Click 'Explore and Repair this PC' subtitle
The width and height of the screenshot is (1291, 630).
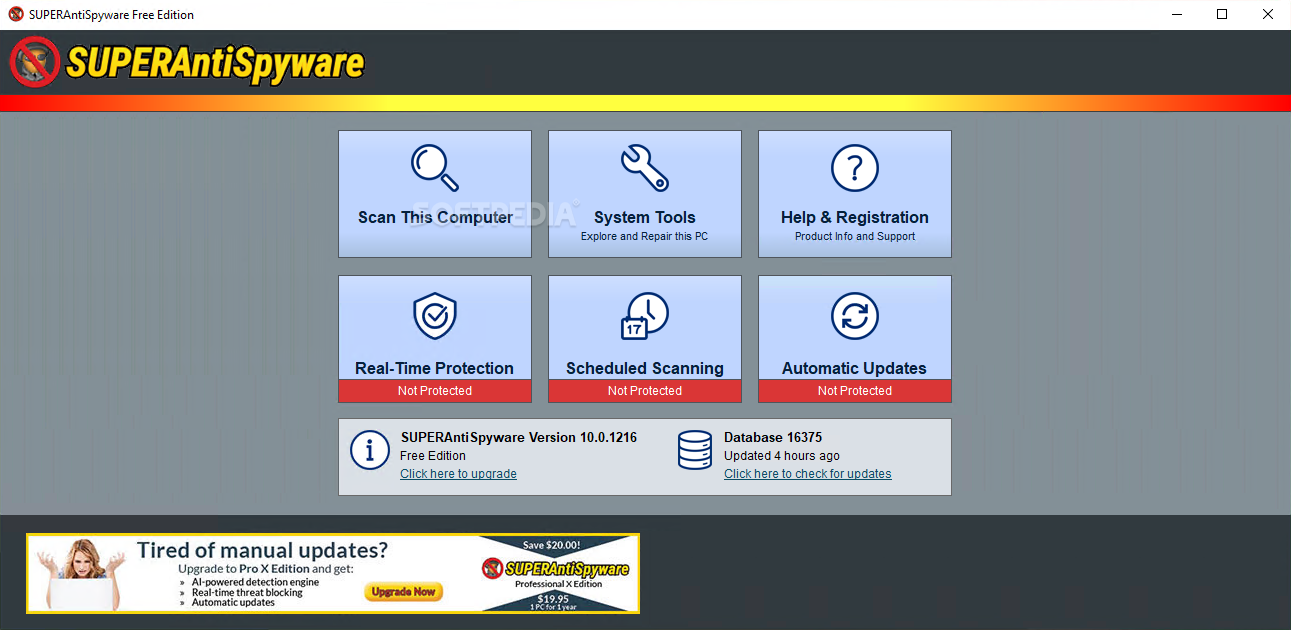tap(645, 237)
